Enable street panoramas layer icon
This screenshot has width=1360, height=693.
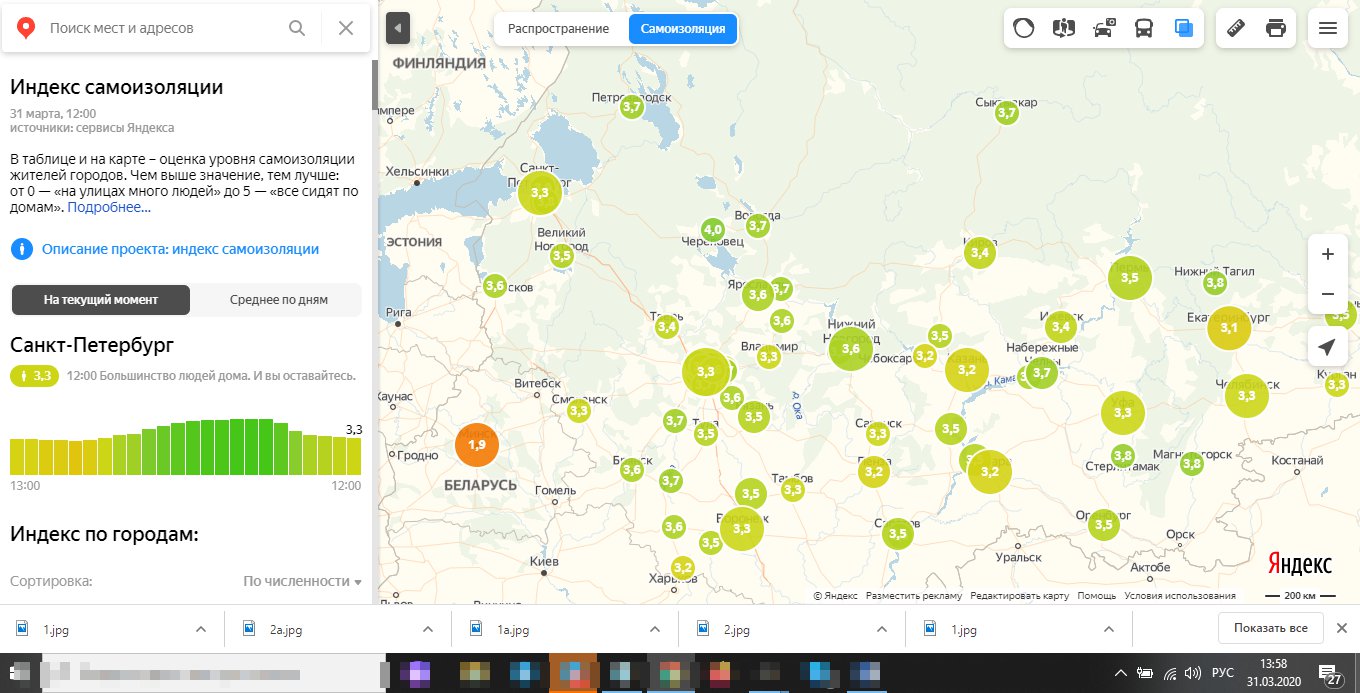coord(1064,28)
